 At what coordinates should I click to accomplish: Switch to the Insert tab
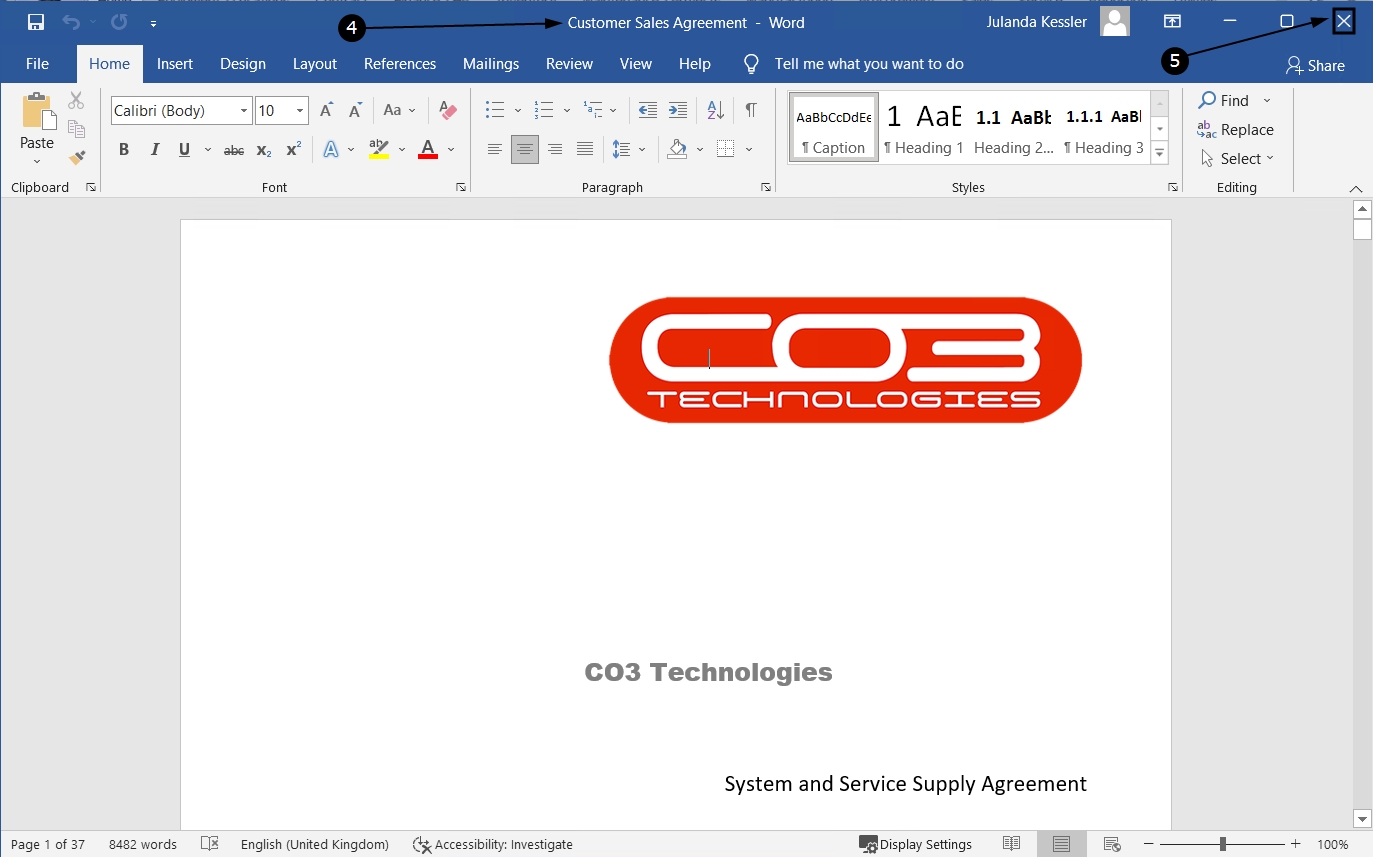tap(175, 64)
